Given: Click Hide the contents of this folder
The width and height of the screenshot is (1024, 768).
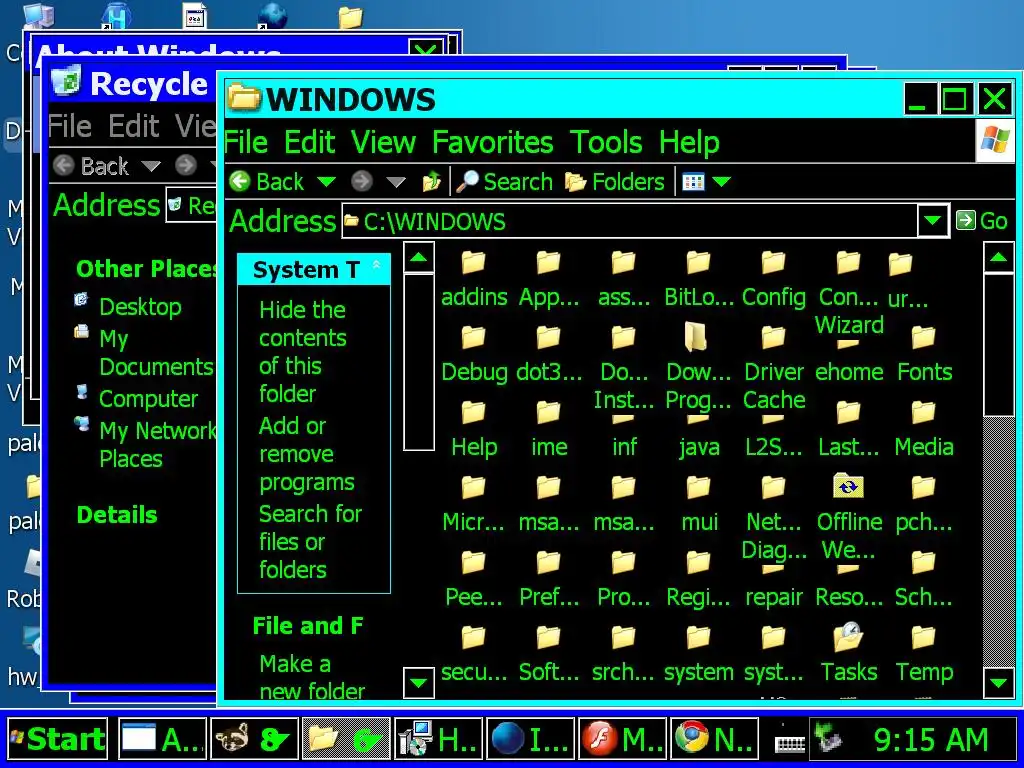Looking at the screenshot, I should (x=303, y=351).
